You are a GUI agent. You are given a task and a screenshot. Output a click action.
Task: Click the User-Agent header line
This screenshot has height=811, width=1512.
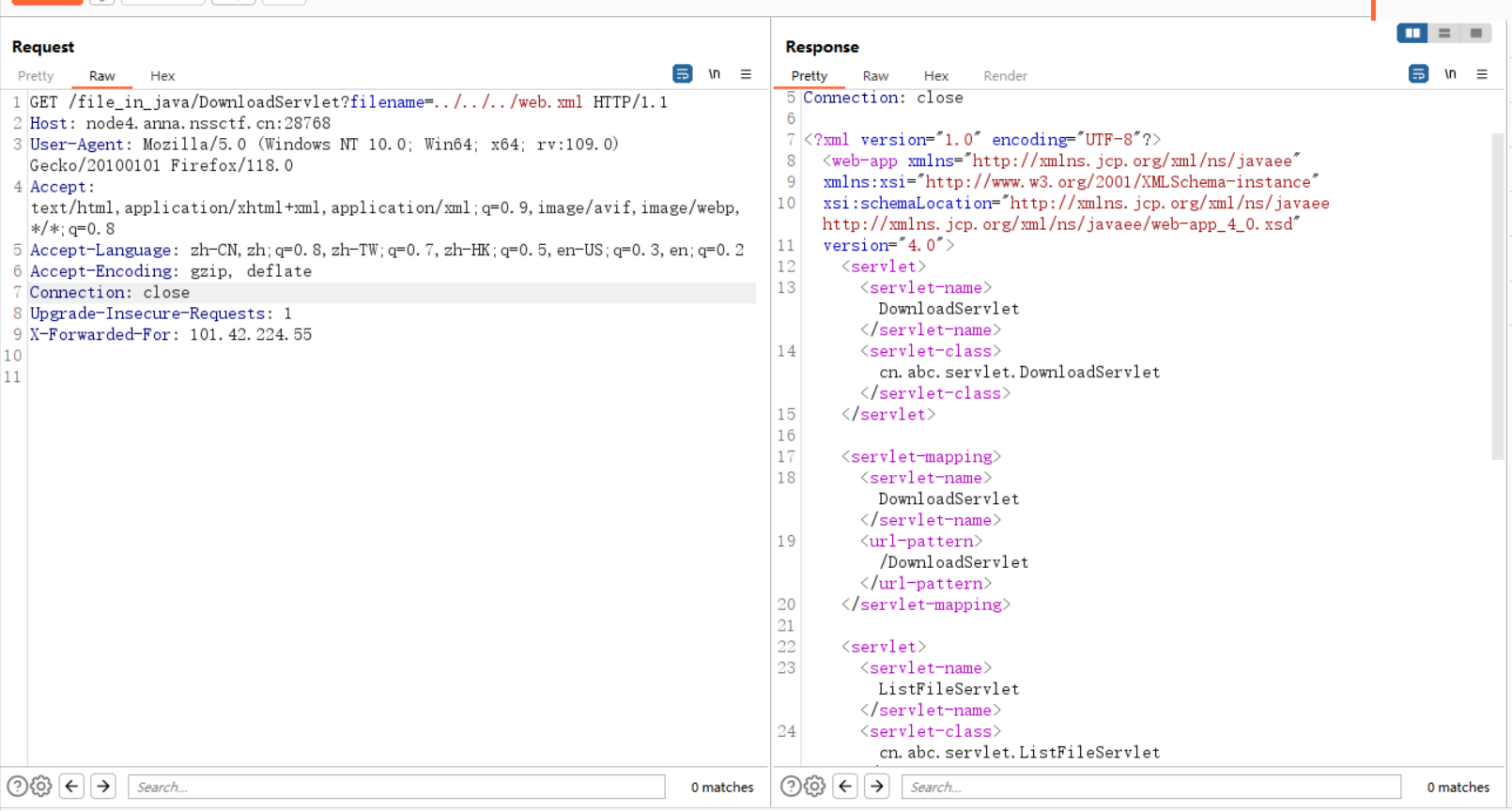pyautogui.click(x=324, y=155)
